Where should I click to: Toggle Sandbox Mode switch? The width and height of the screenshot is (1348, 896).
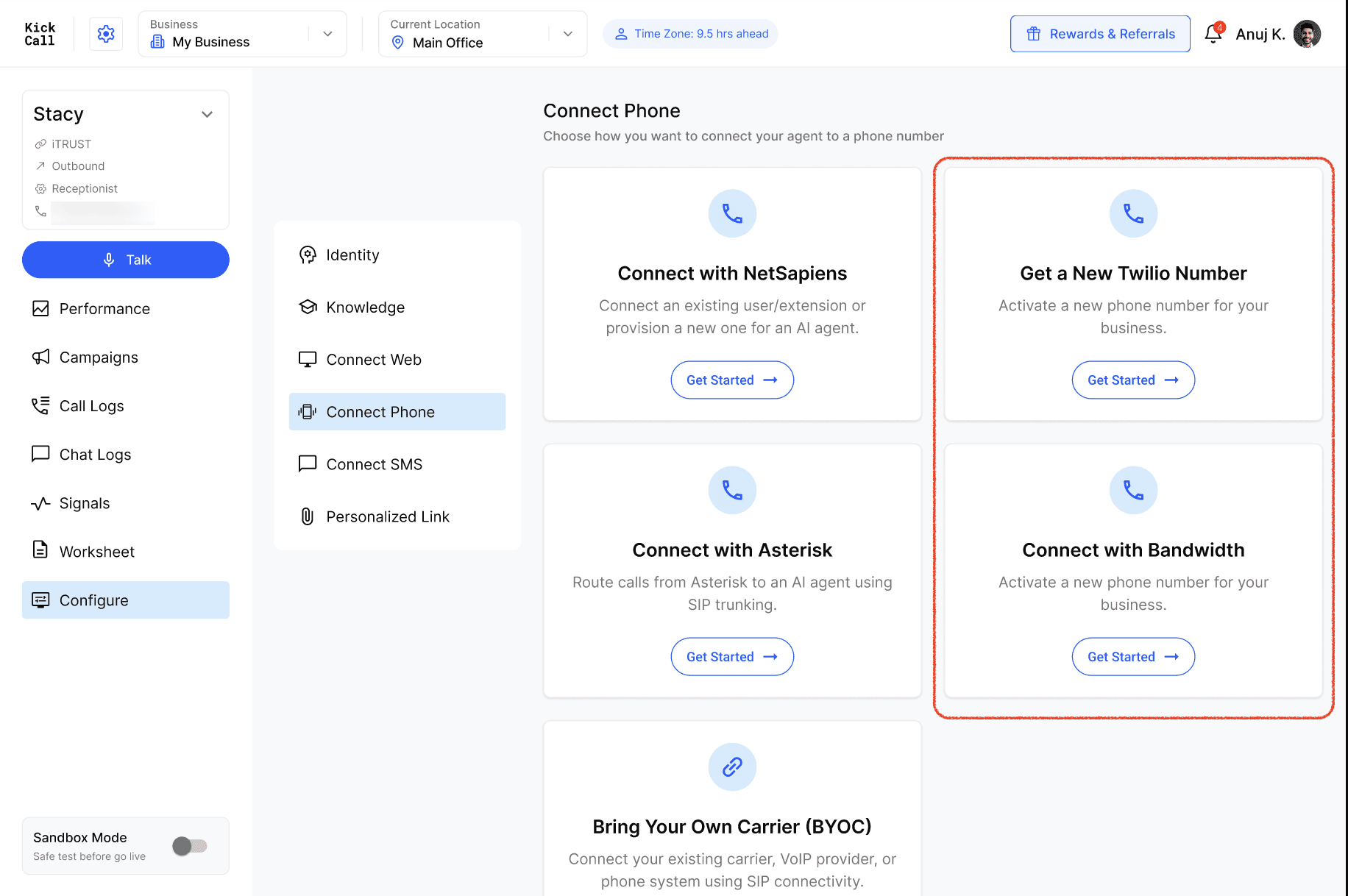click(190, 846)
